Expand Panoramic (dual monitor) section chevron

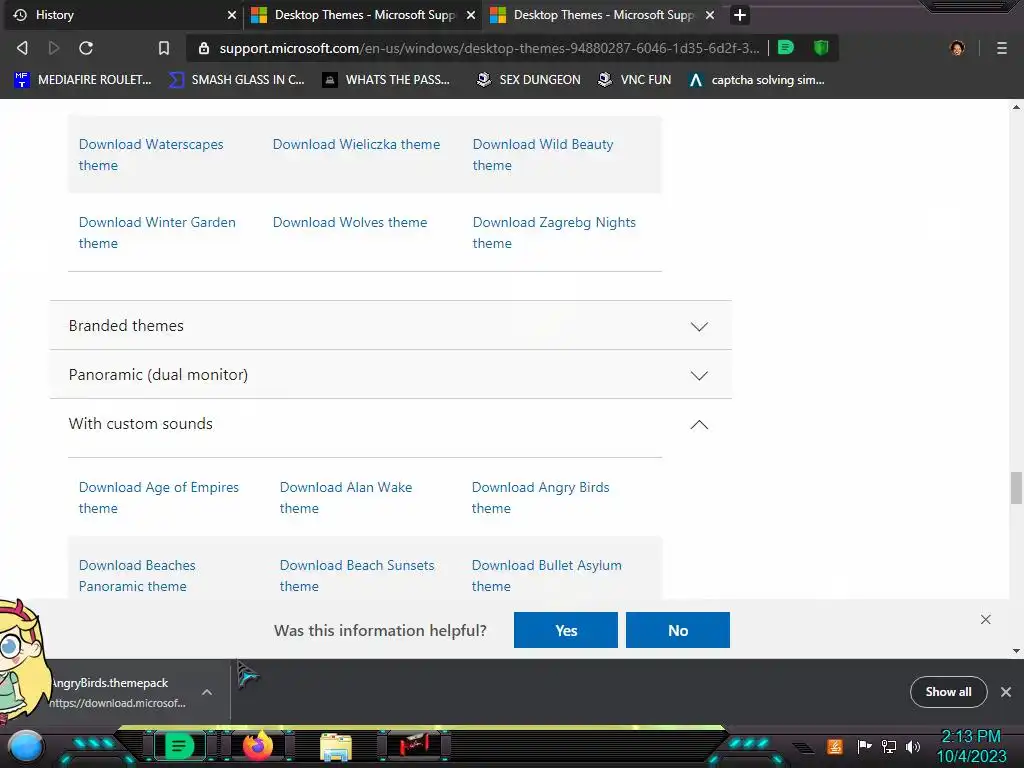(699, 375)
